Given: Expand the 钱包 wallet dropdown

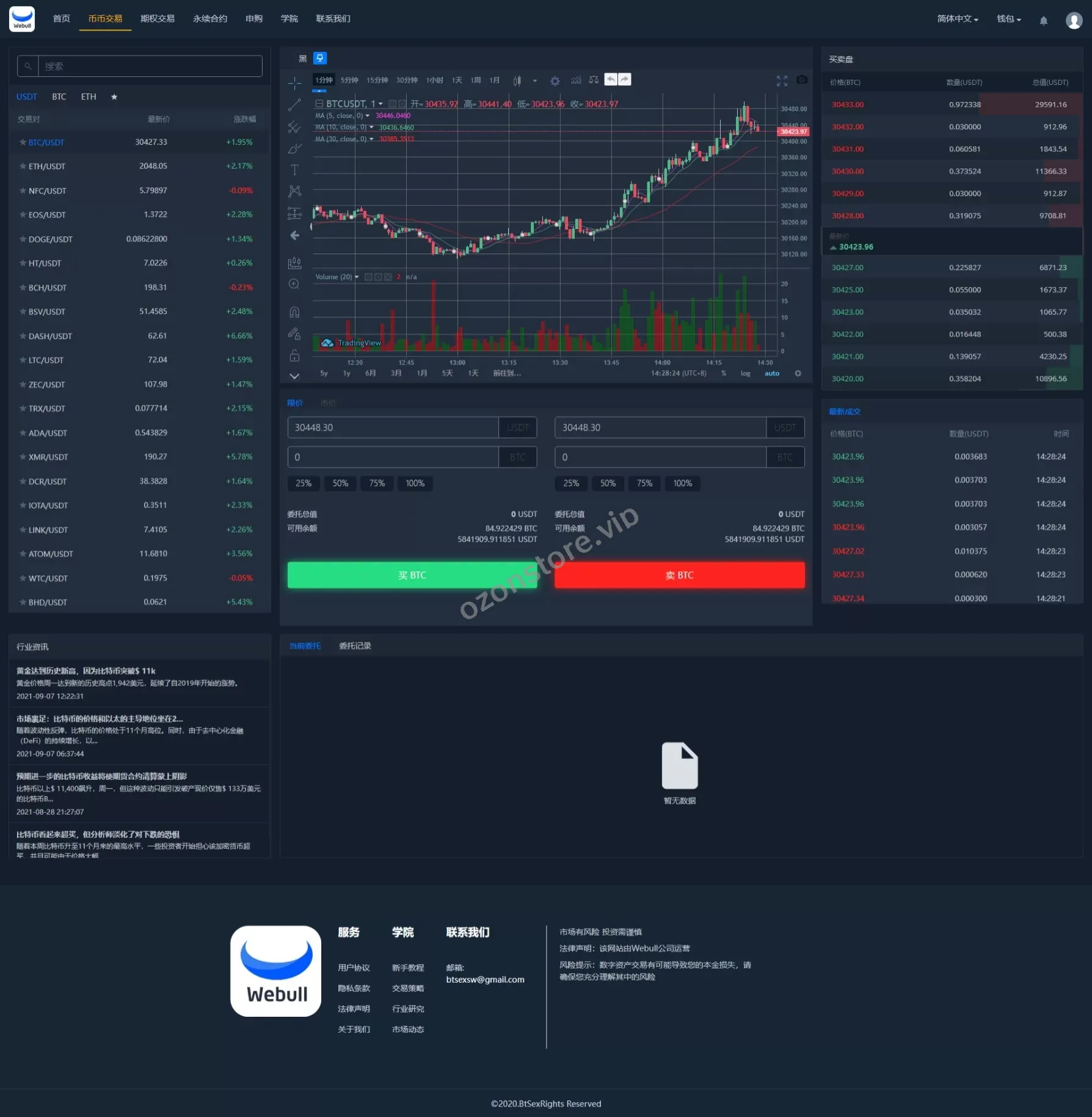Looking at the screenshot, I should point(1008,19).
